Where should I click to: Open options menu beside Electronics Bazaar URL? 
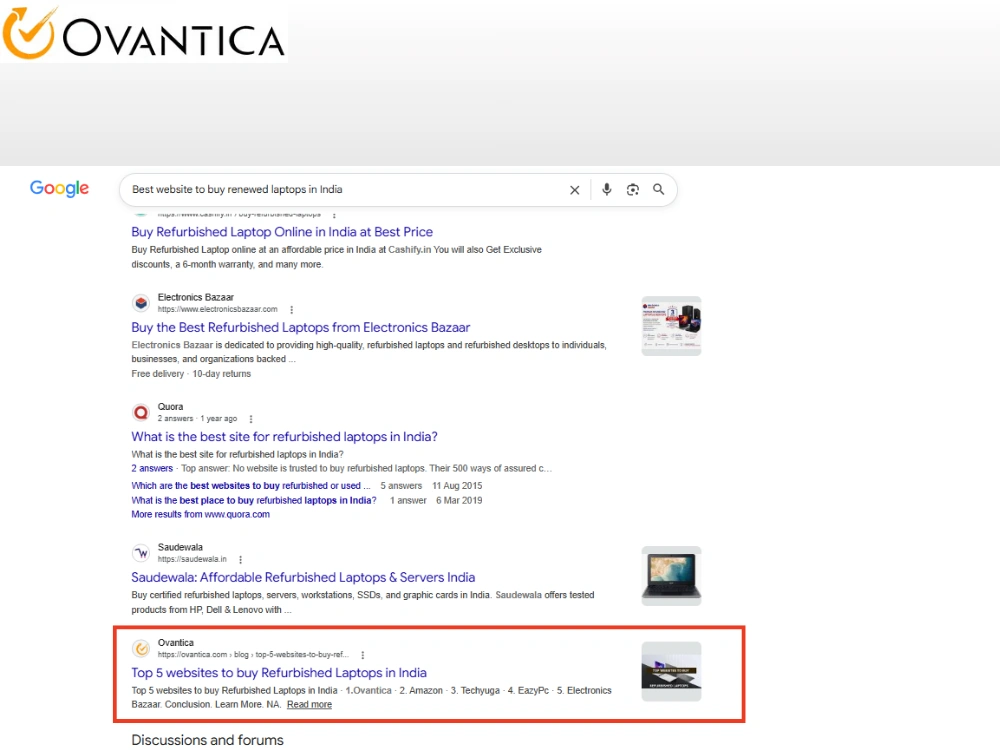pos(291,310)
